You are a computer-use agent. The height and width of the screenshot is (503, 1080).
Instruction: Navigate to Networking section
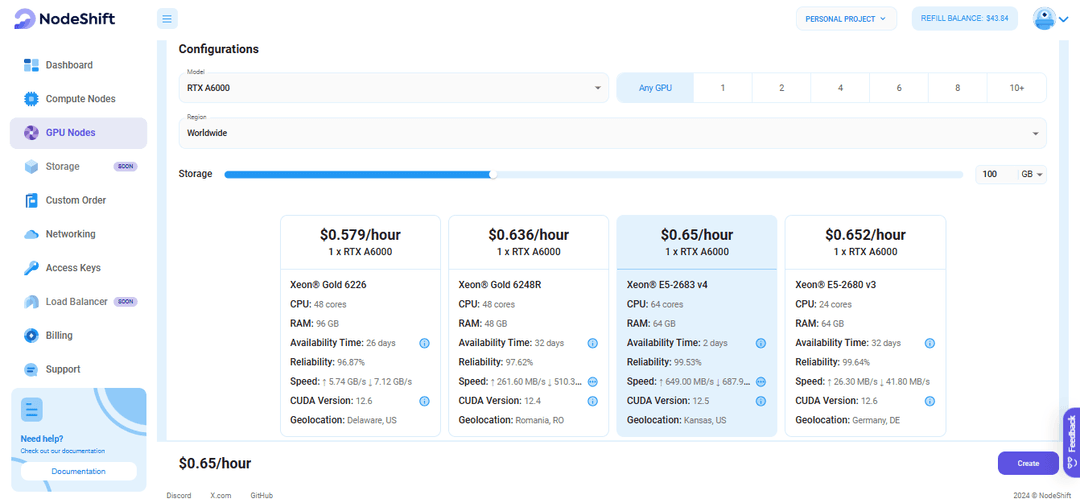(78, 234)
